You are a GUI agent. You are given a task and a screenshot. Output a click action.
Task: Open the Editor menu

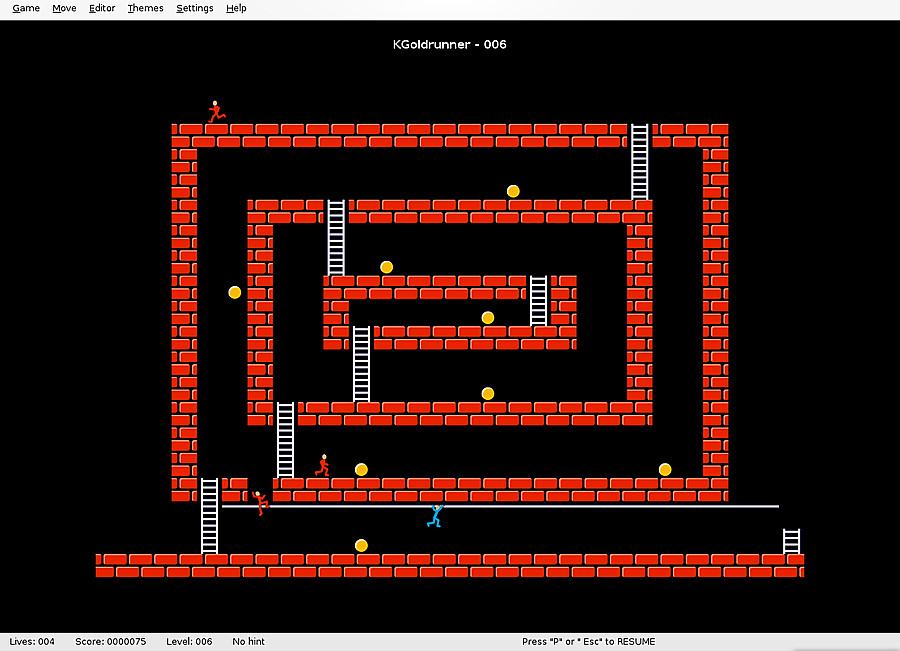(102, 8)
